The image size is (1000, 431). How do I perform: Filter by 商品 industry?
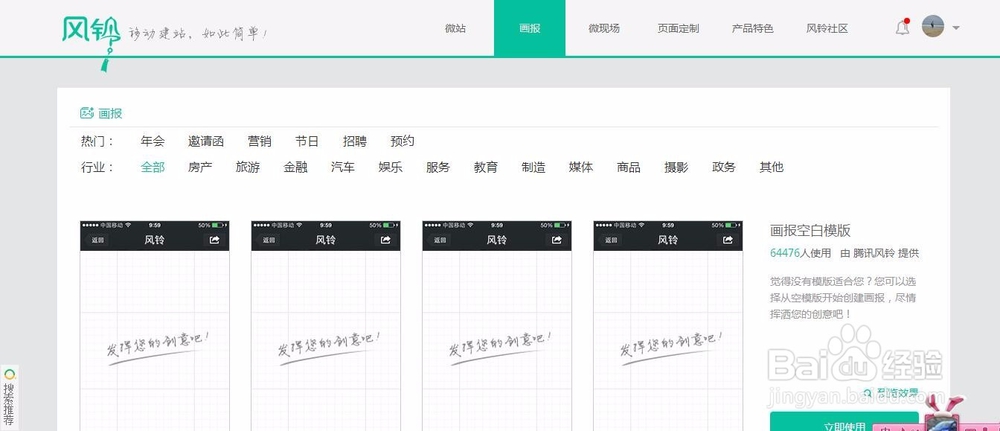(x=628, y=167)
